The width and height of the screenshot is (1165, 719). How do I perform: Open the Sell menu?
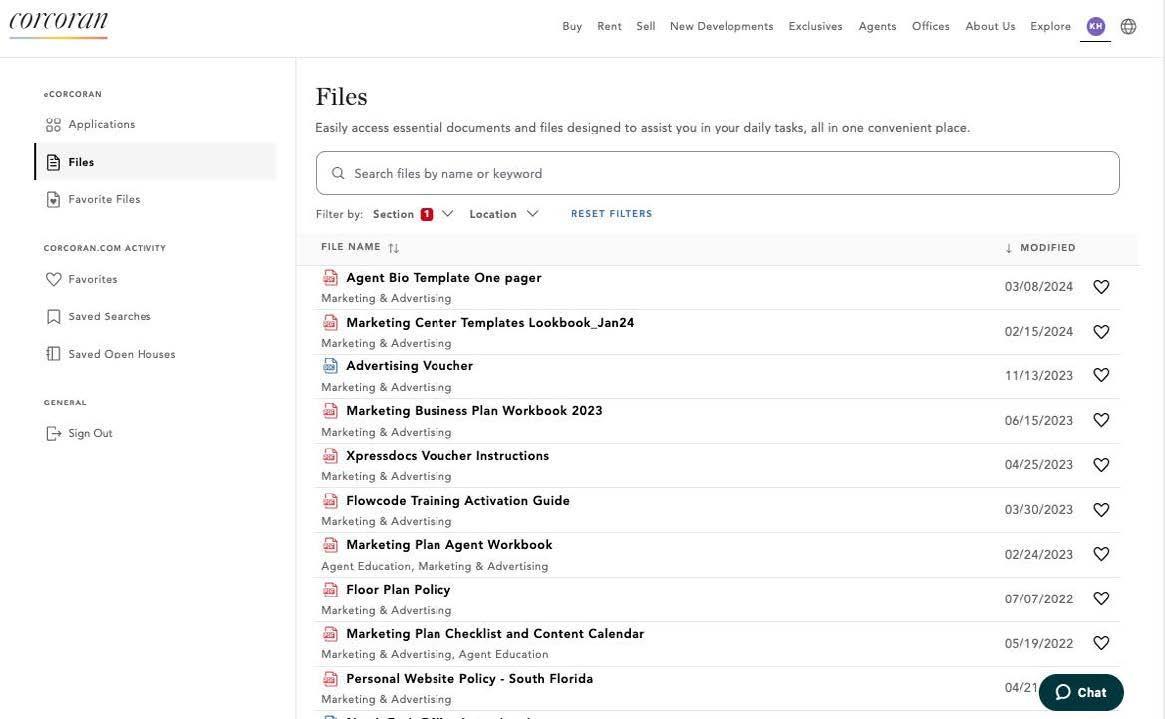pos(646,26)
